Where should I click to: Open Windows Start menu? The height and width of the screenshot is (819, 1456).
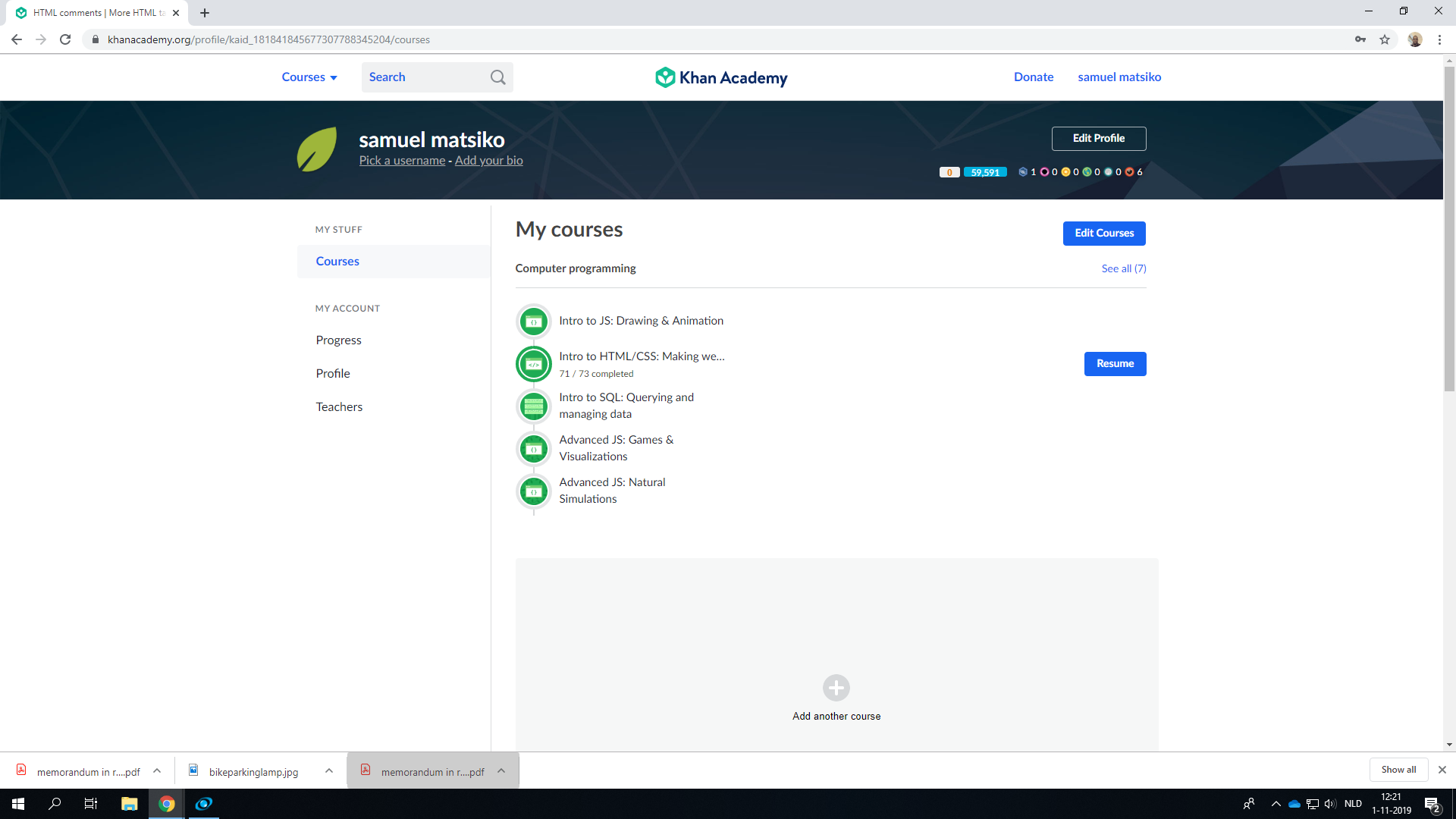coord(18,804)
